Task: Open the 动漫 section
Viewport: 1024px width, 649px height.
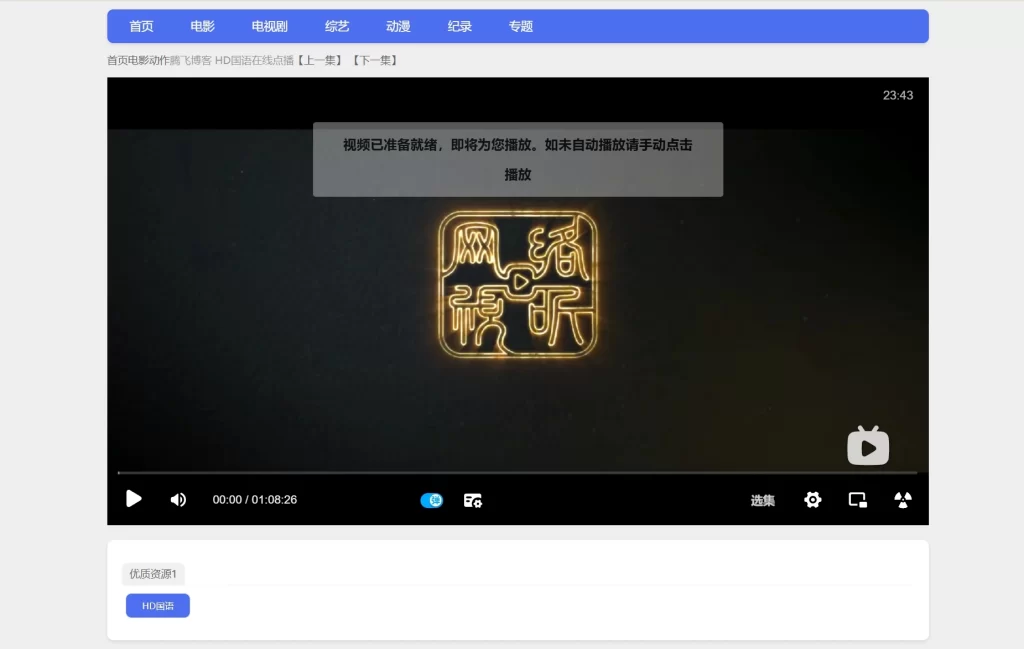Action: [x=397, y=26]
